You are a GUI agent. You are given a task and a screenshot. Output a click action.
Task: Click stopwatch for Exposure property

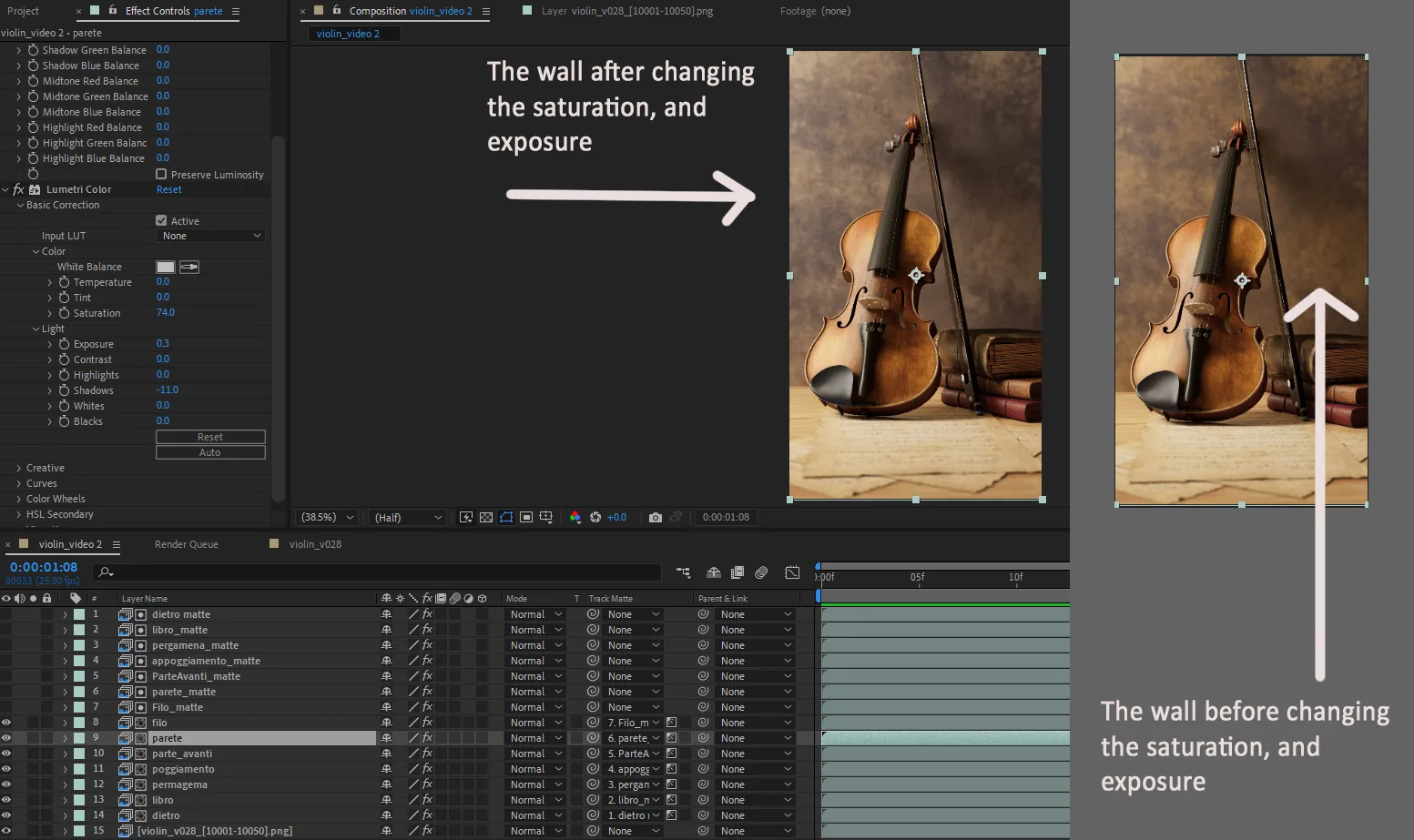click(64, 344)
